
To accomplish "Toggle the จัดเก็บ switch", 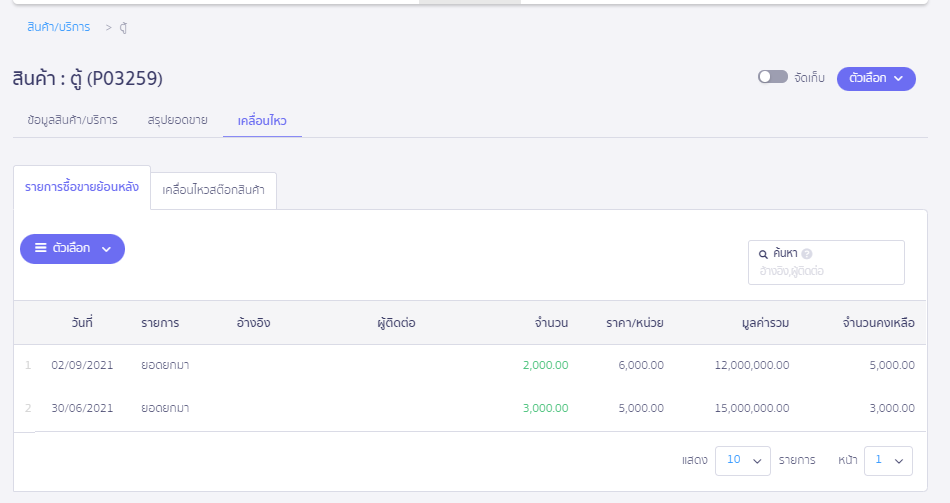I will click(x=772, y=77).
